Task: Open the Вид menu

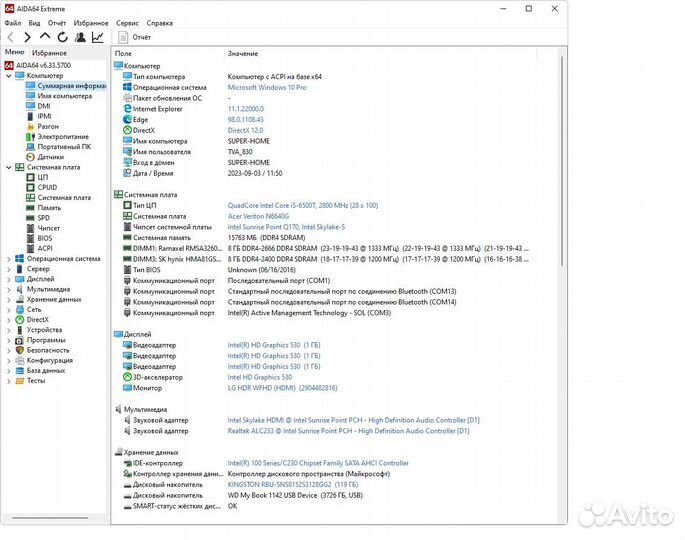Action: [34, 23]
